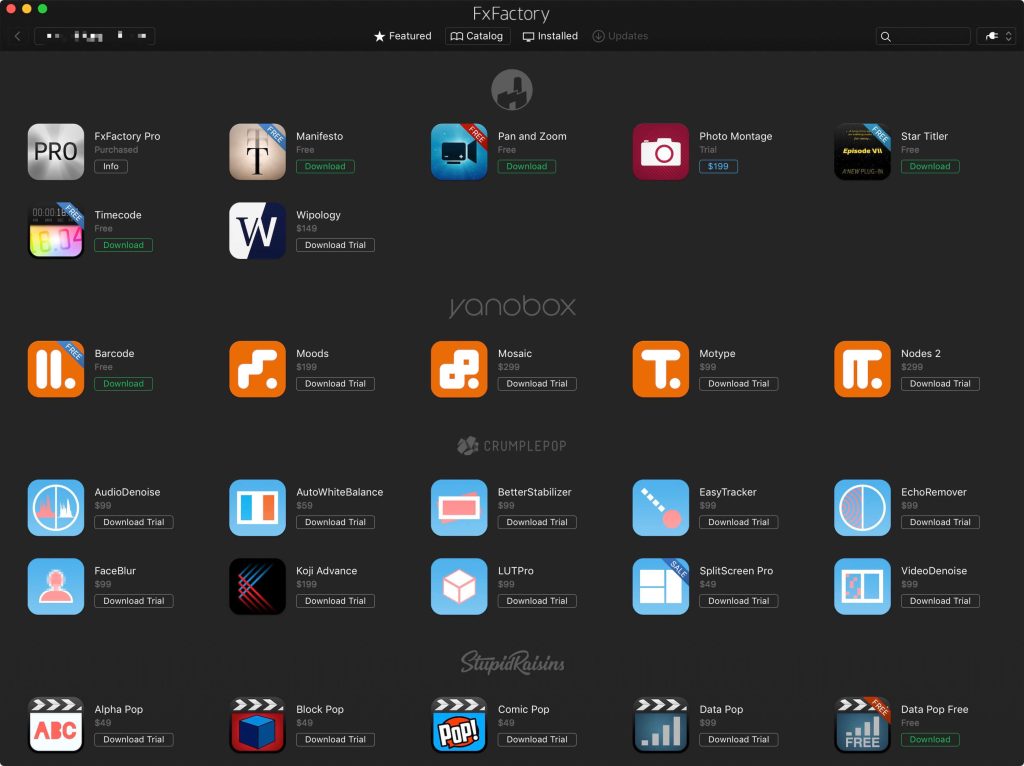
Task: Click the search field
Action: 922,35
